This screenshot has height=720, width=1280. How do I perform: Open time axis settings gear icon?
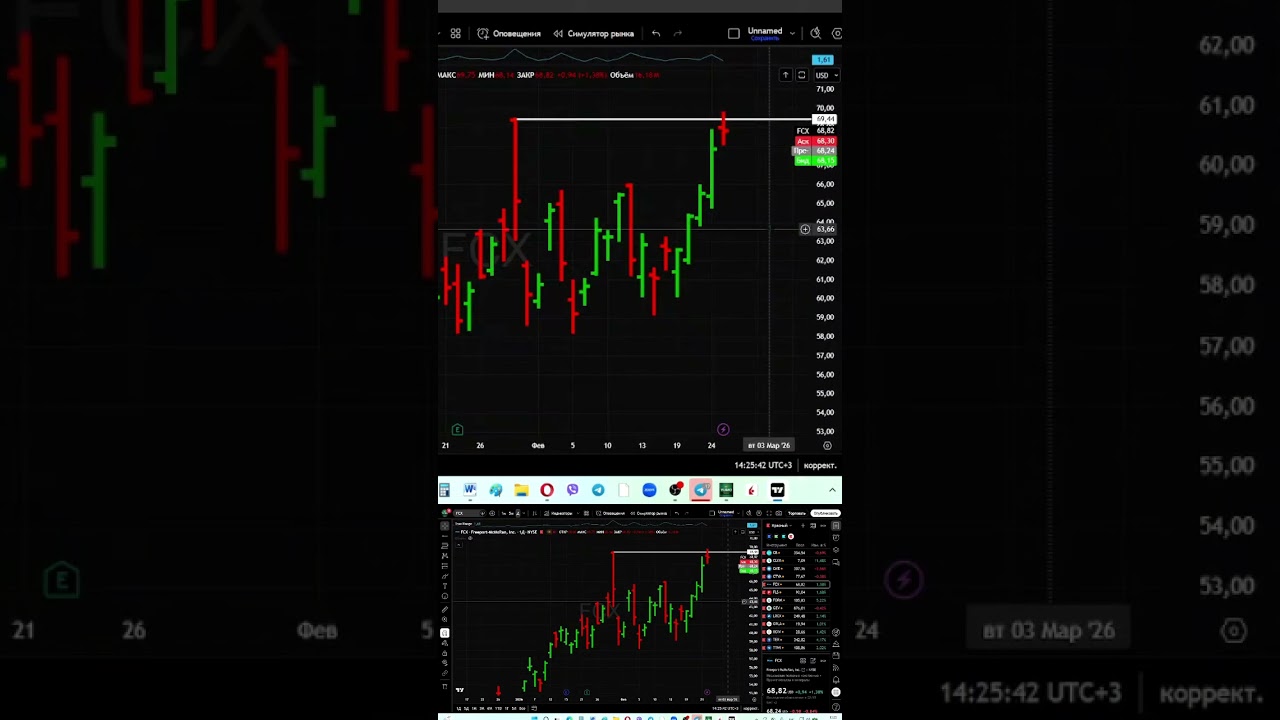(827, 445)
